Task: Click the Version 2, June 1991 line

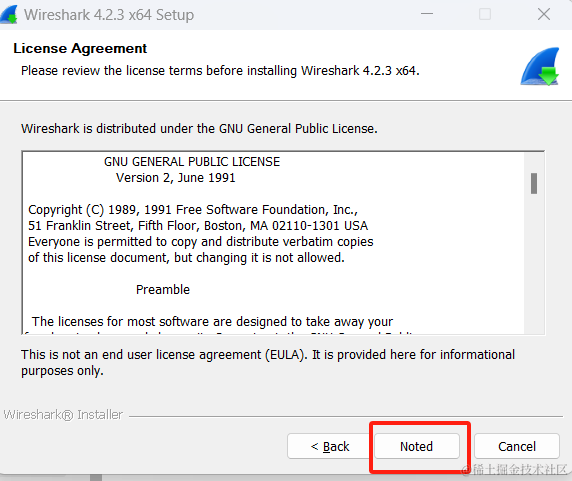Action: click(x=175, y=178)
